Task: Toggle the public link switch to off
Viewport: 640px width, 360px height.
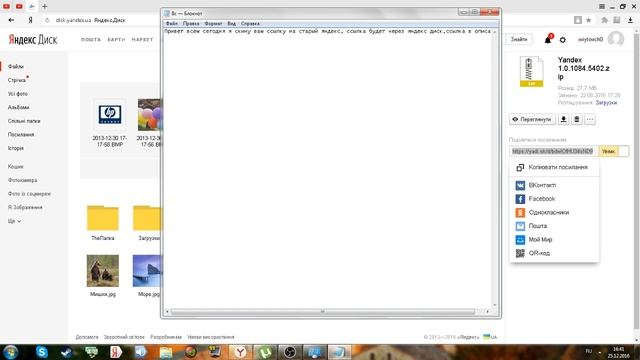Action: (614, 151)
